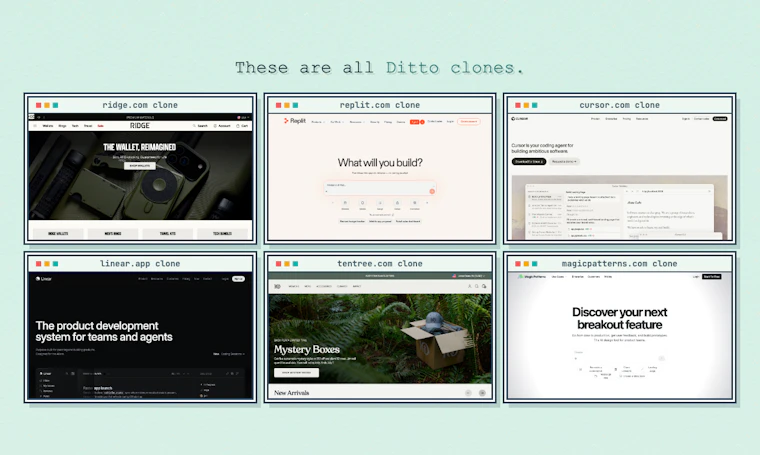Image resolution: width=760 pixels, height=455 pixels.
Task: Click Shop Mystery Boxes button on tentree hero
Action: pos(297,373)
